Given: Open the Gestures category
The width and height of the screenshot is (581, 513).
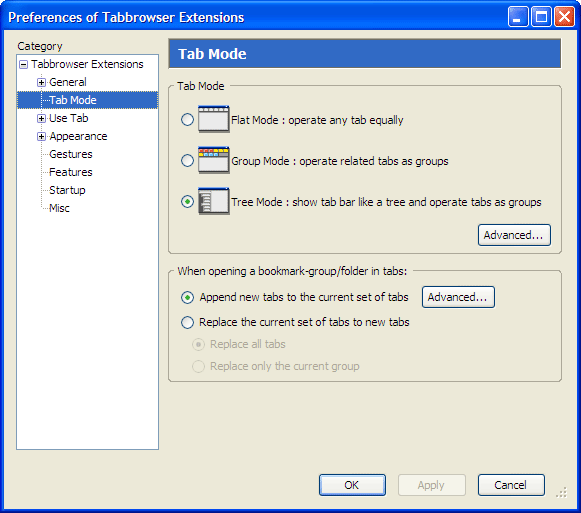Looking at the screenshot, I should [71, 154].
